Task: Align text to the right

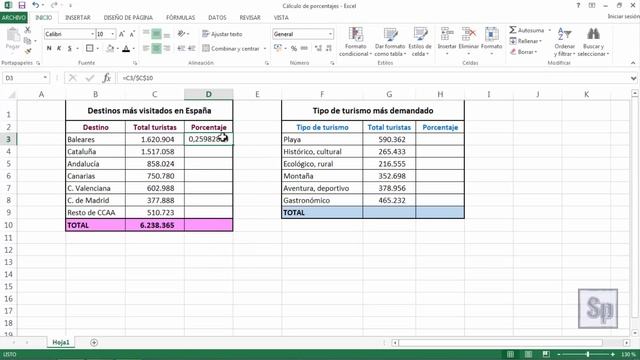Action: [167, 49]
